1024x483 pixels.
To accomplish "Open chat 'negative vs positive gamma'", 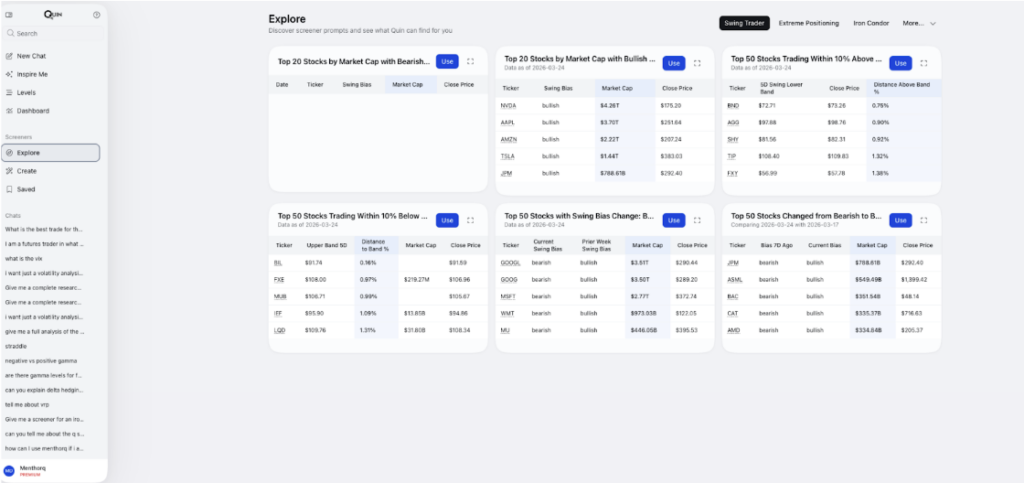I will [x=40, y=360].
